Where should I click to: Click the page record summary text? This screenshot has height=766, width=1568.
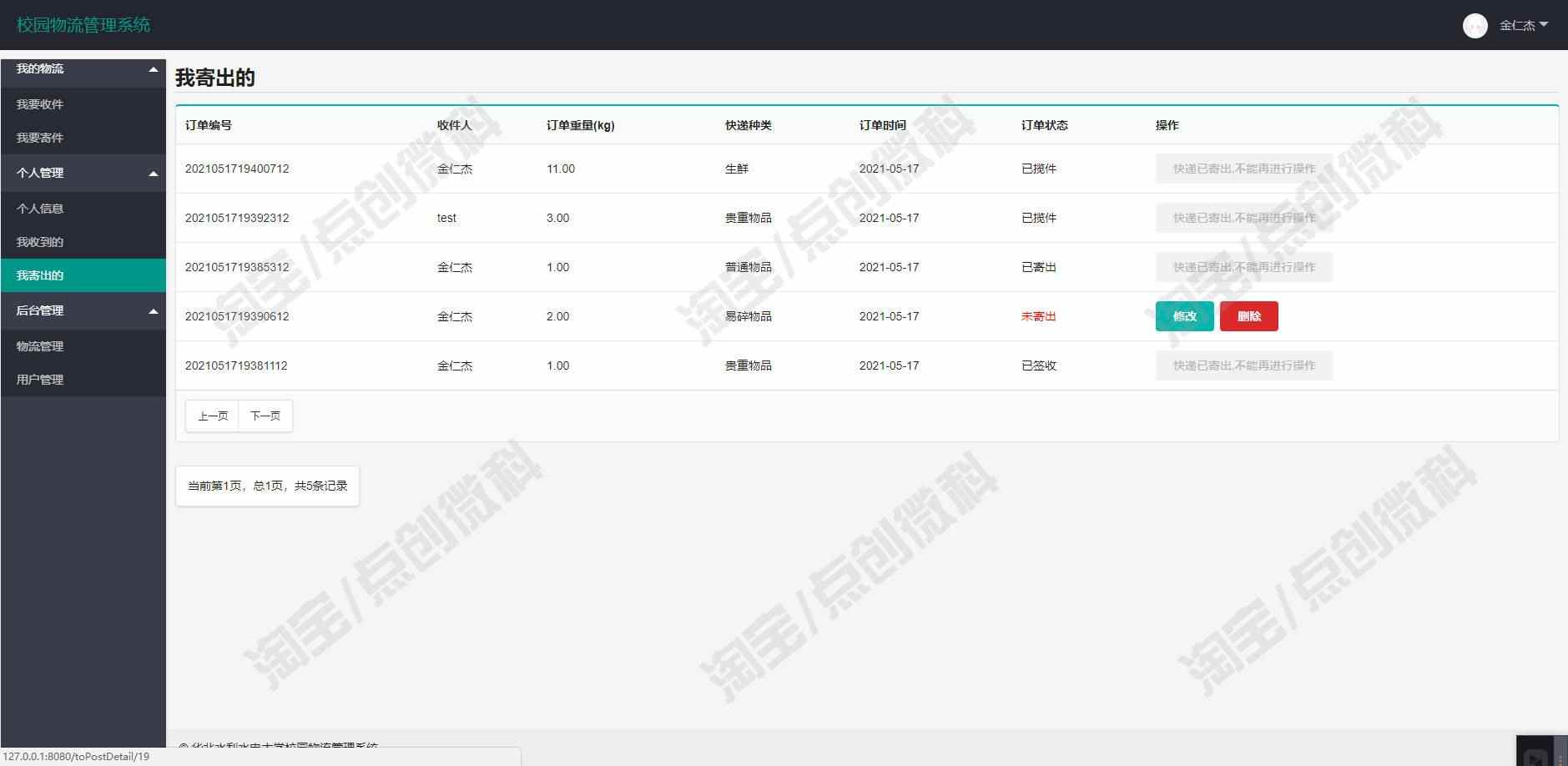[268, 486]
